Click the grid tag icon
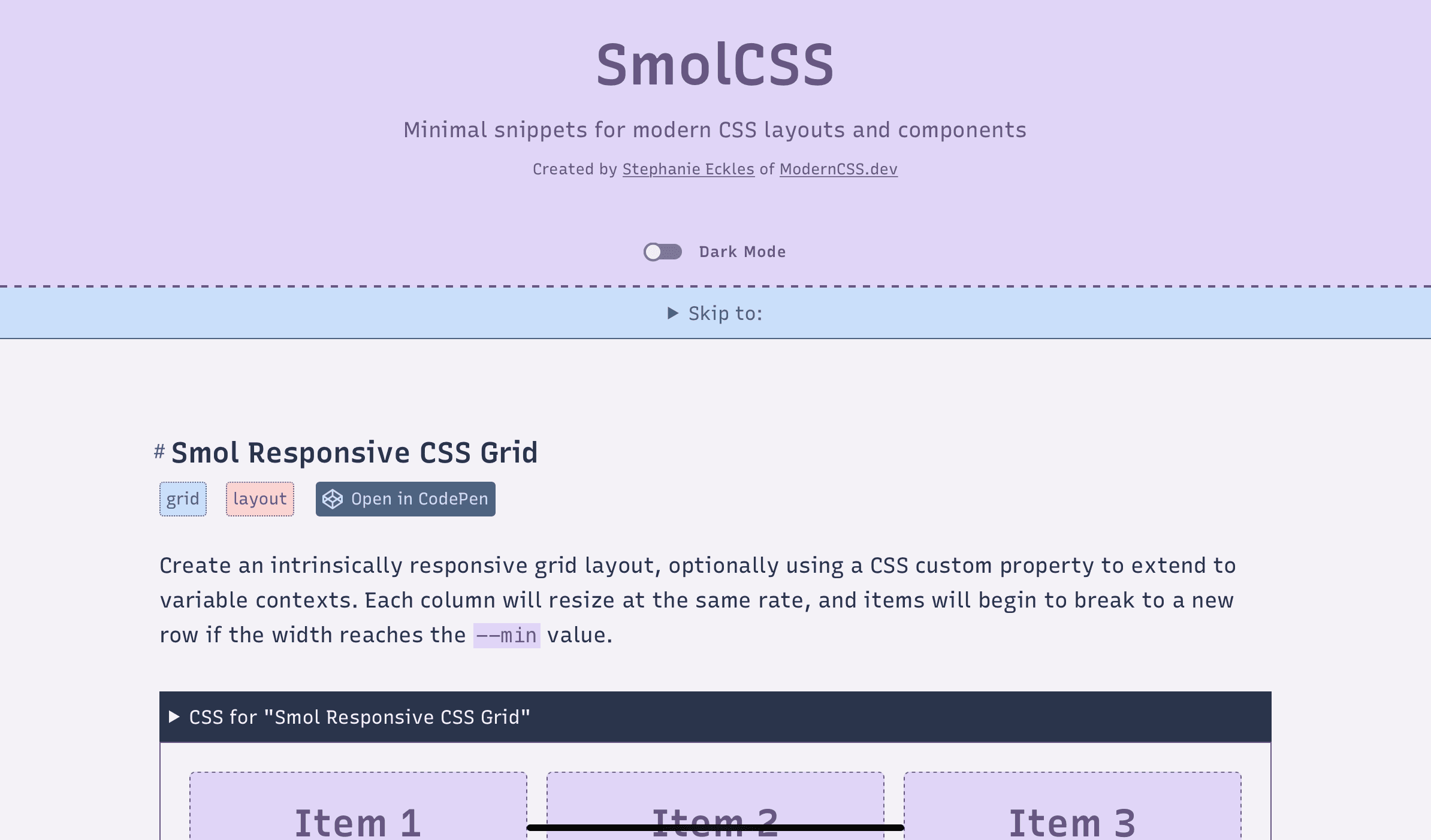Screen dimensions: 1431x840 183,498
